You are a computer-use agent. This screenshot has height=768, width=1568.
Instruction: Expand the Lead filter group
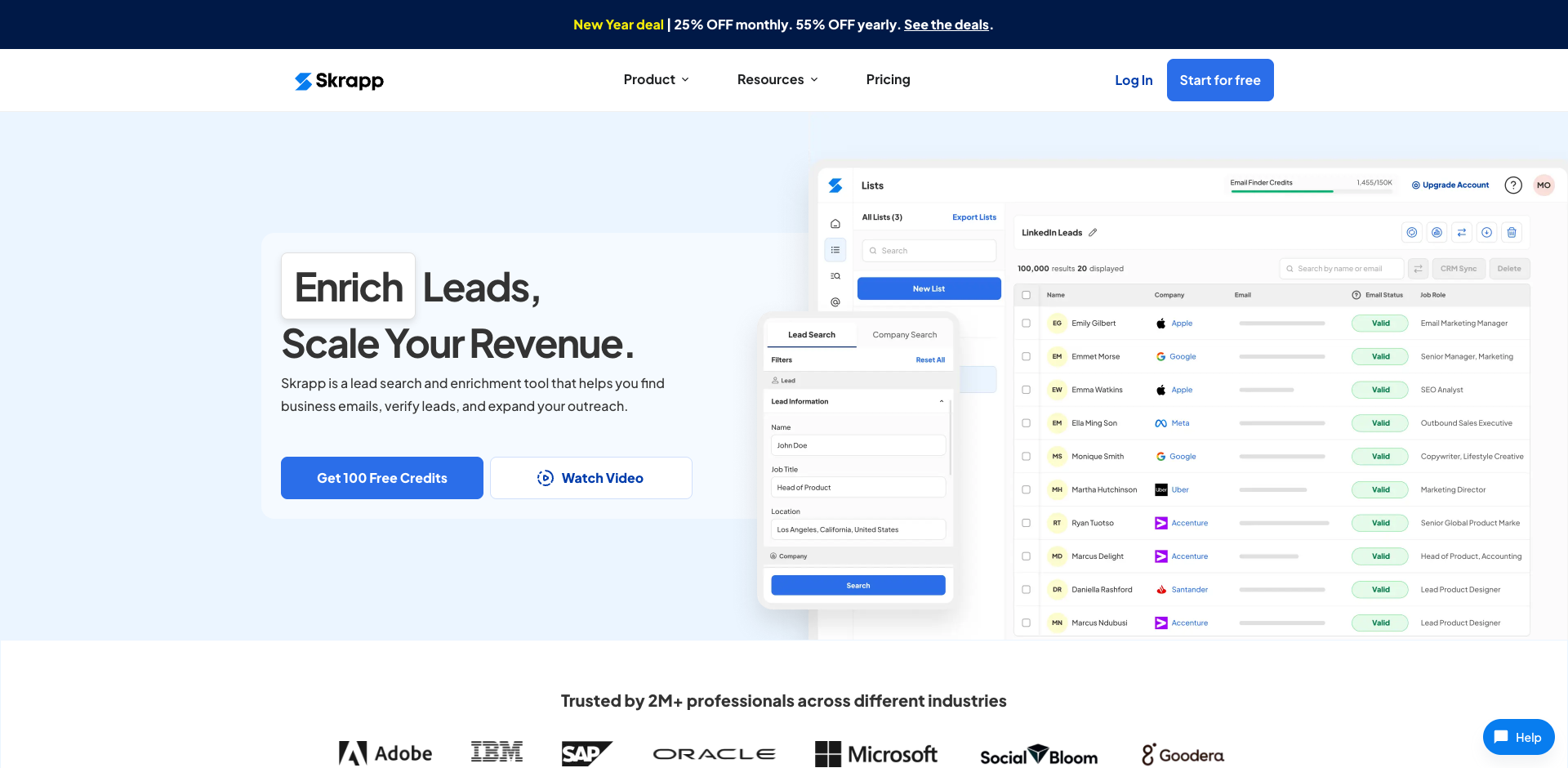pyautogui.click(x=857, y=381)
